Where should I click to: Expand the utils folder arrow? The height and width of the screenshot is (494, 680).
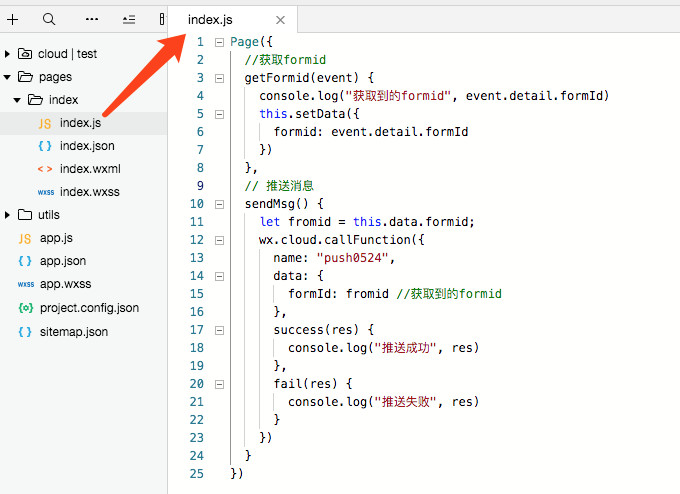coord(7,215)
